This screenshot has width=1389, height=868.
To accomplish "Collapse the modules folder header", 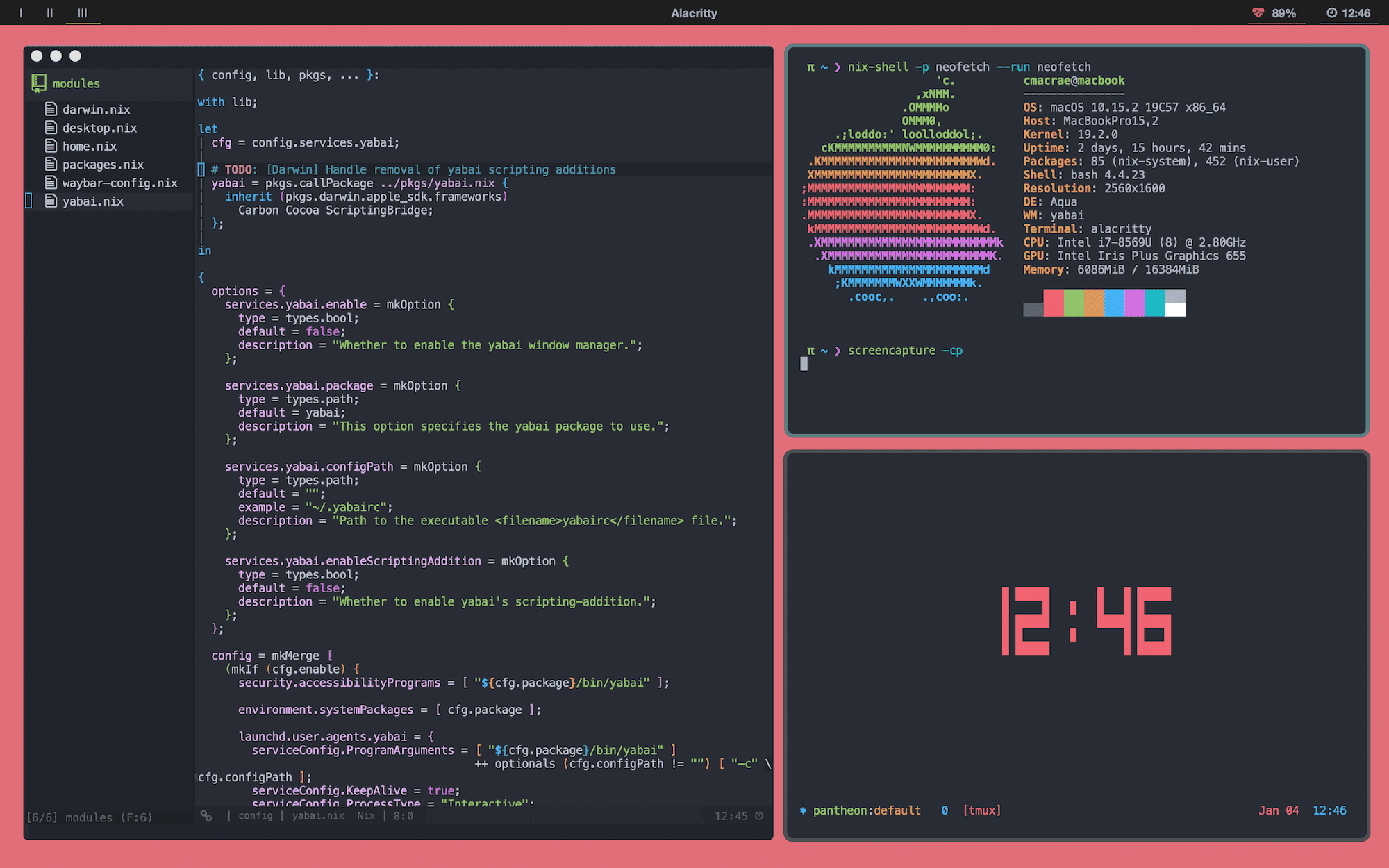I will 76,83.
